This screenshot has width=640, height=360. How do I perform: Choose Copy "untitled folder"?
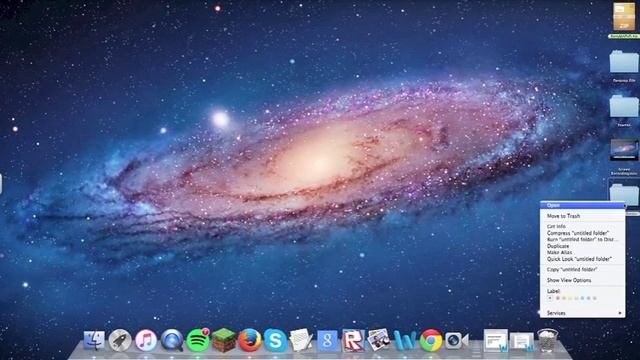coord(582,270)
